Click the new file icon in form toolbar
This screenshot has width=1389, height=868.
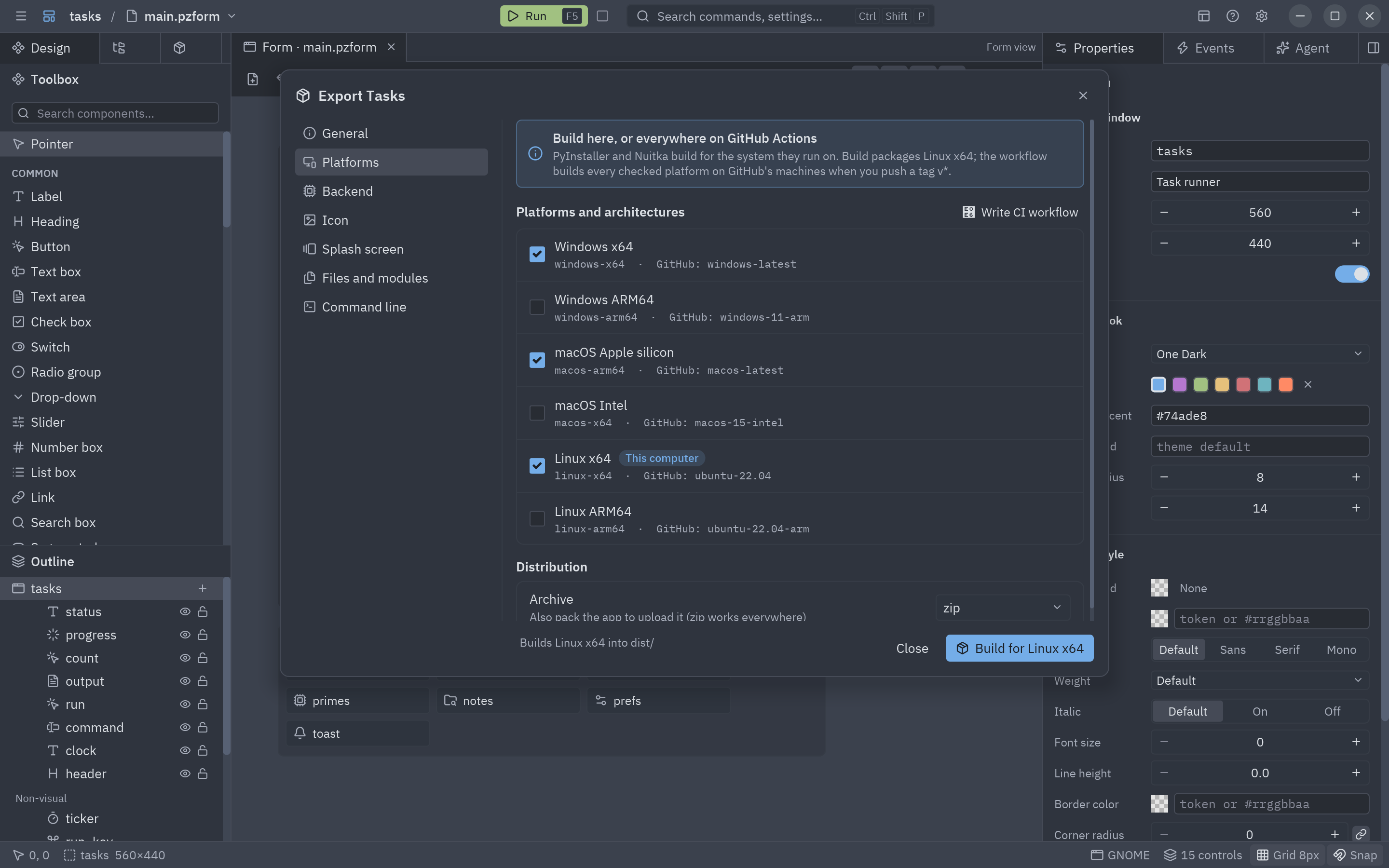tap(253, 79)
